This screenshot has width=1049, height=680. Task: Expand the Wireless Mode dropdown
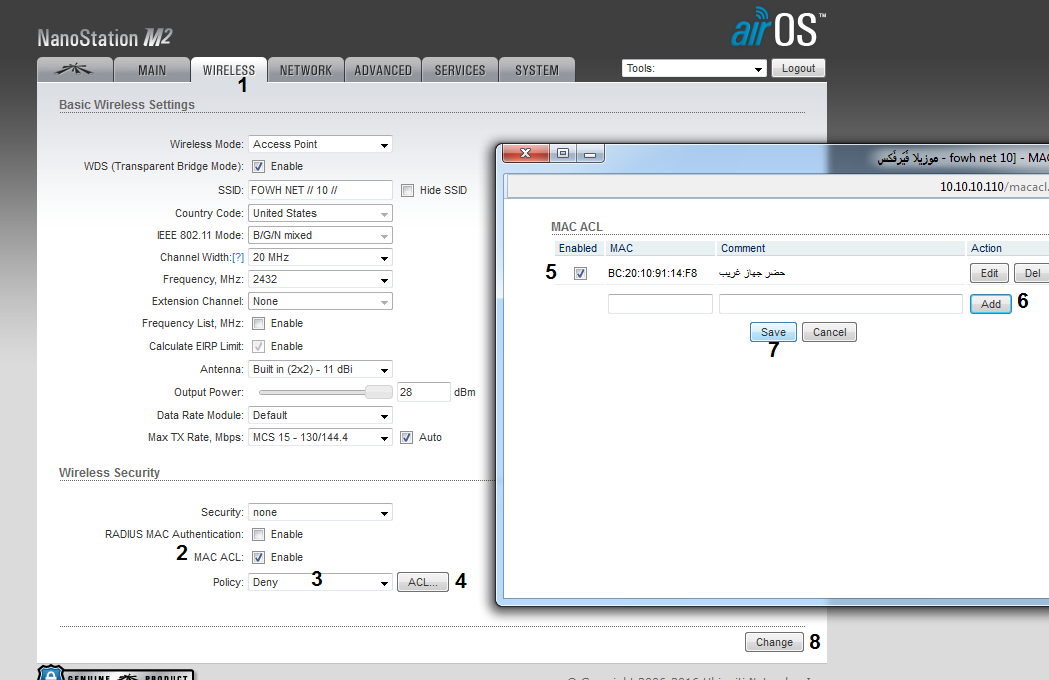pyautogui.click(x=320, y=144)
